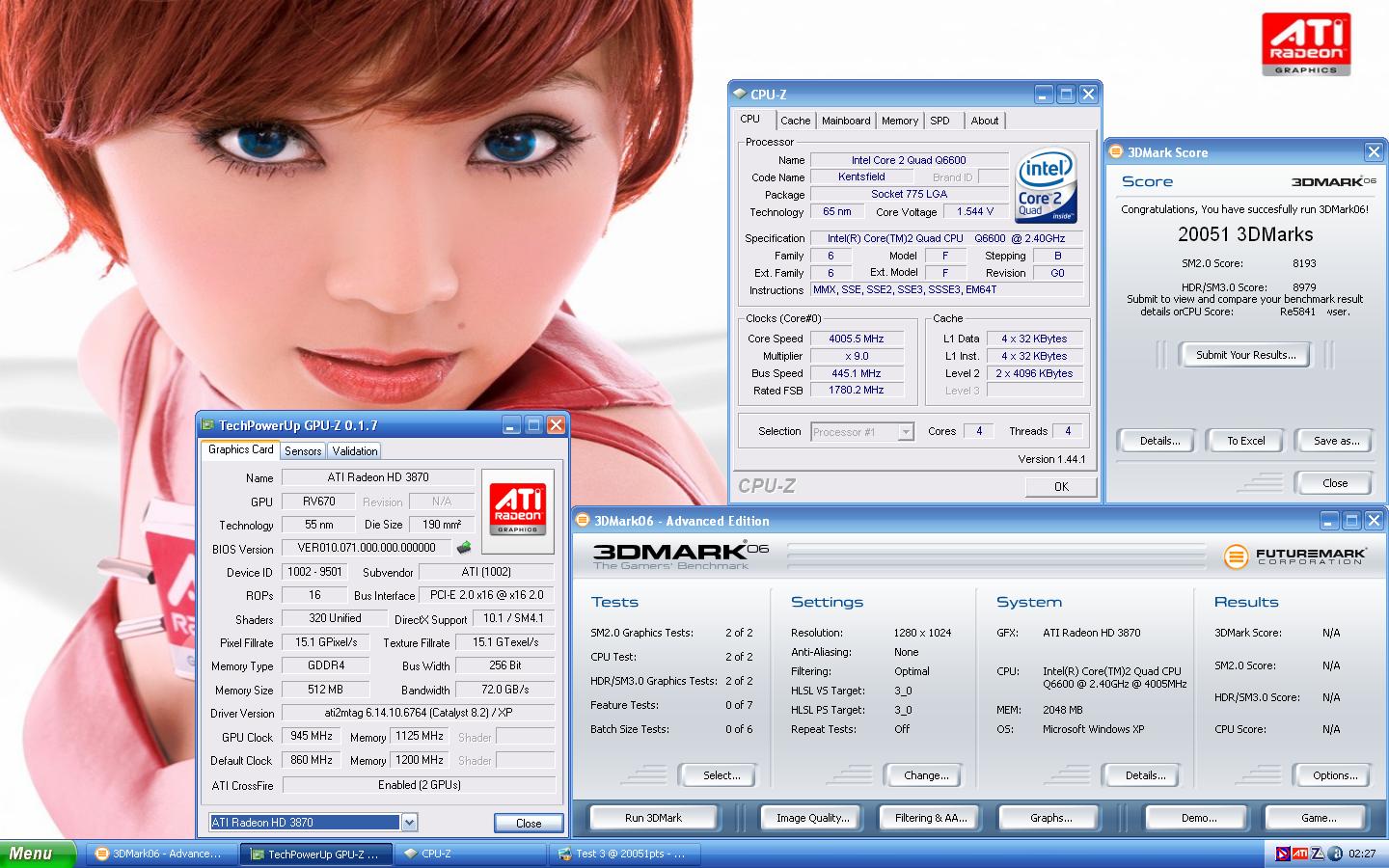This screenshot has width=1389, height=868.
Task: Click Resolution value 1280 x 1024
Action: click(922, 633)
